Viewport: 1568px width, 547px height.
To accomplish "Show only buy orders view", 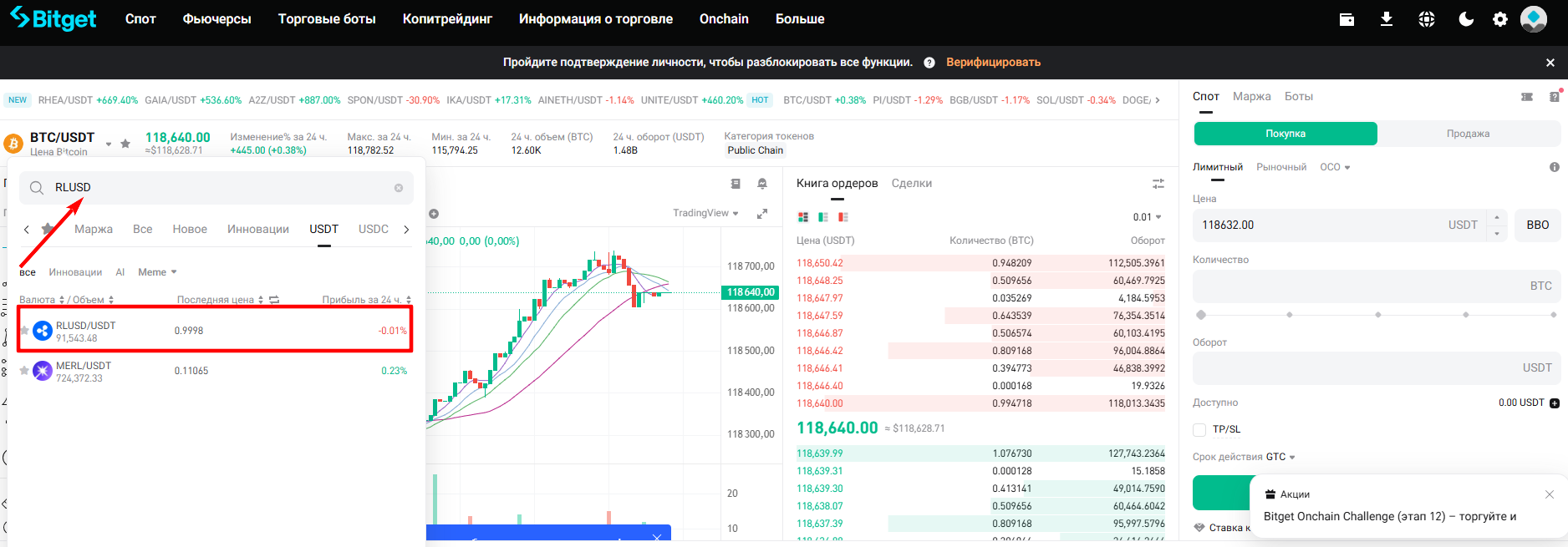I will (823, 217).
